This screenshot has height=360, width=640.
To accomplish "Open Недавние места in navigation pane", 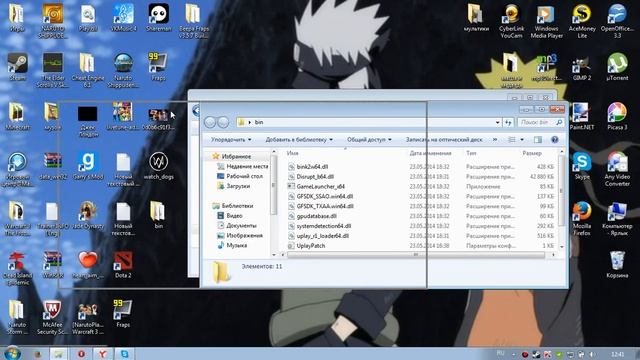I will click(x=242, y=167).
